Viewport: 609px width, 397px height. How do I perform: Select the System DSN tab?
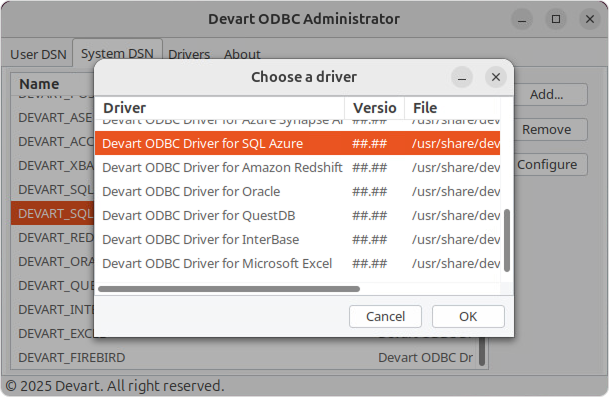(x=117, y=53)
